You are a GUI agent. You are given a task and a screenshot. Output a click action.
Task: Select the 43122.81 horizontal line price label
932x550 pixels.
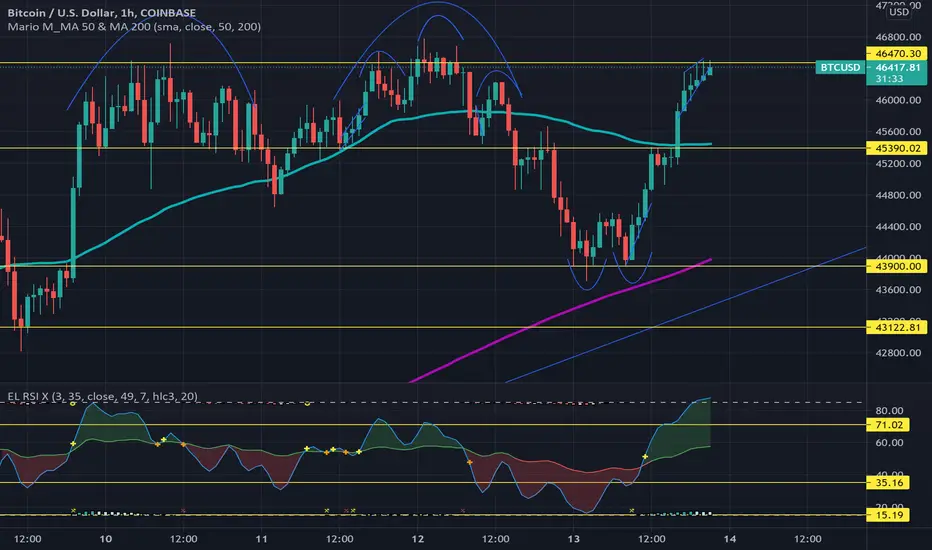tap(898, 327)
